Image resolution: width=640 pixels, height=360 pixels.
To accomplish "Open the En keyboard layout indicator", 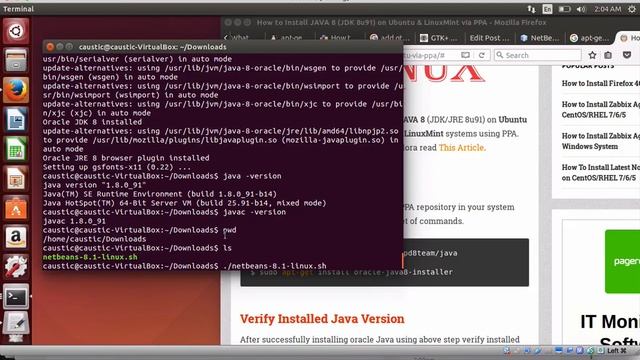I will 547,9.
